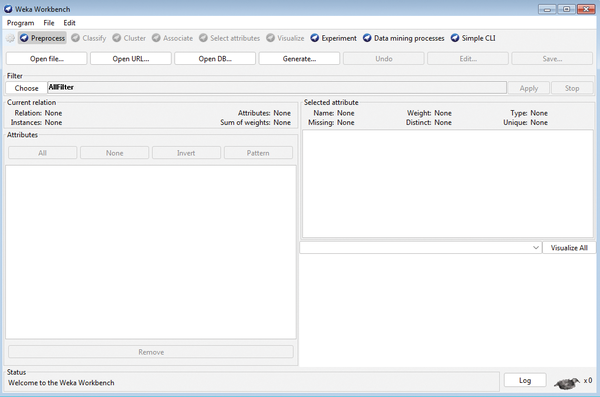The image size is (600, 397).
Task: Click the Open file... button
Action: pos(47,59)
